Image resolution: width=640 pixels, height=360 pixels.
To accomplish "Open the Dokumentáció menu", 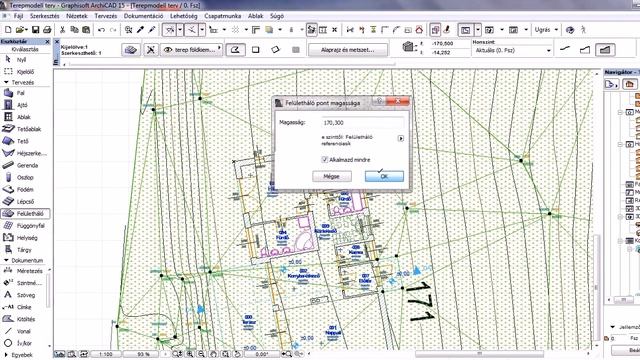I will [144, 16].
